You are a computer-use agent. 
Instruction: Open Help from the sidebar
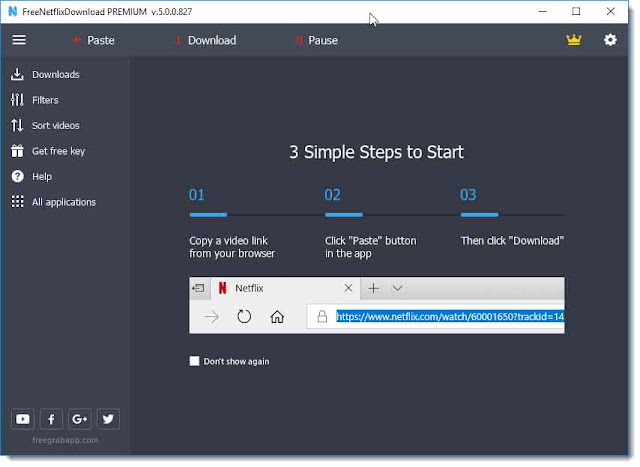(42, 177)
